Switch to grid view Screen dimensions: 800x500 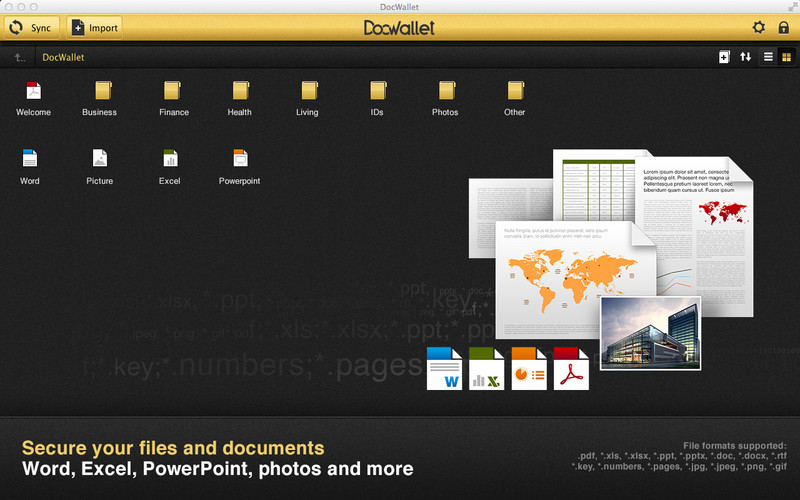click(x=785, y=57)
